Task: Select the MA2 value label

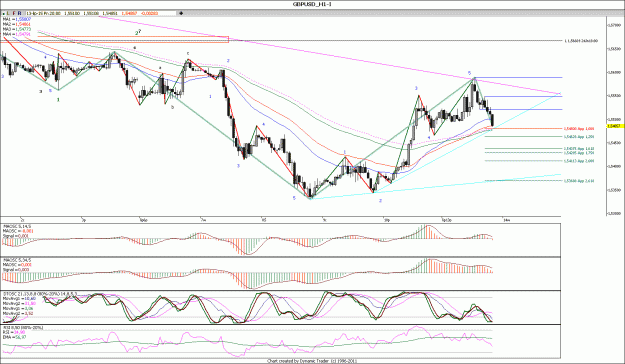Action: [16, 24]
